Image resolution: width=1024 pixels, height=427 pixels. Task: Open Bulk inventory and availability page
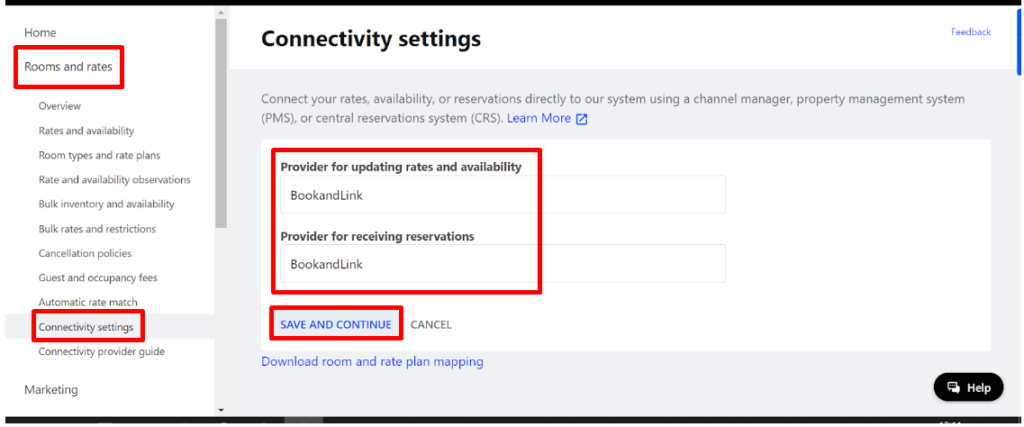point(106,204)
